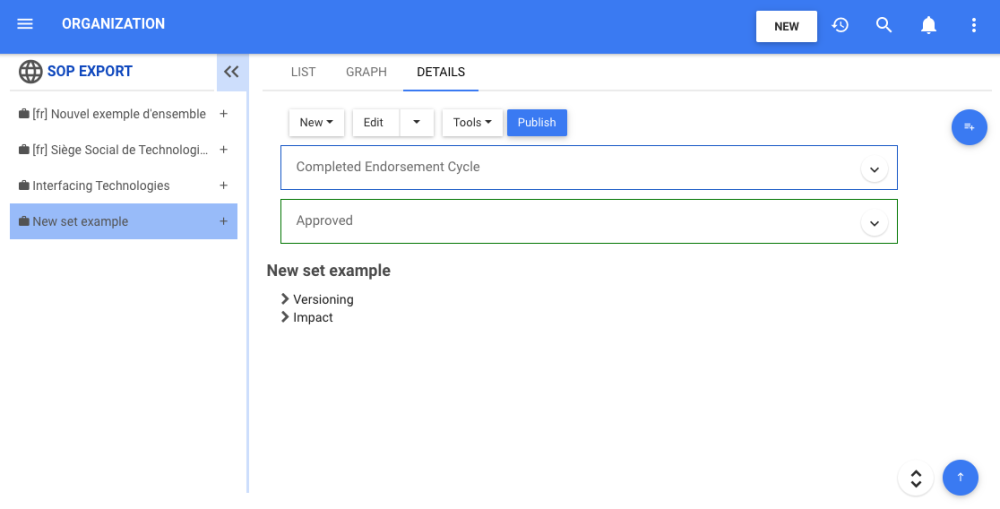Screen dimensions: 1000x509
Task: Open the history clock icon
Action: (840, 25)
